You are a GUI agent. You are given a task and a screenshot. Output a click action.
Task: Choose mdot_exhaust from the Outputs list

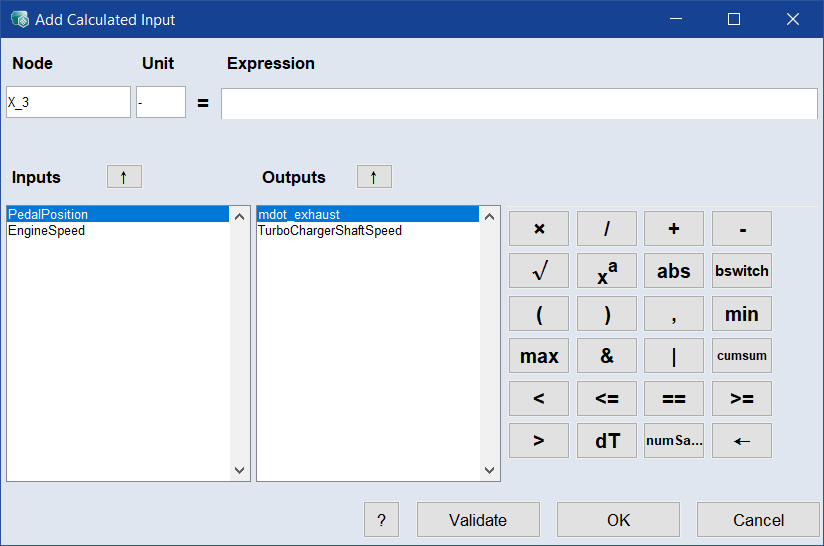pyautogui.click(x=298, y=215)
